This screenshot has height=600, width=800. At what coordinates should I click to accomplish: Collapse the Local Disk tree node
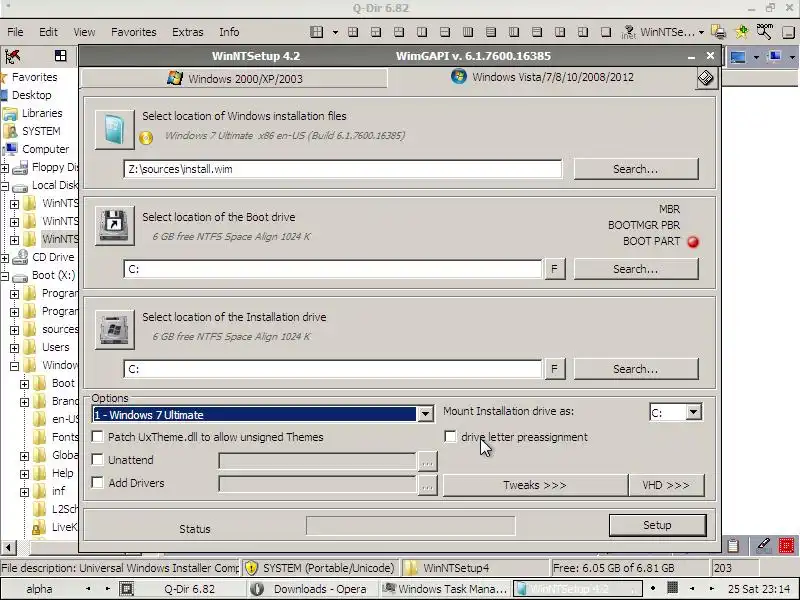[5, 186]
